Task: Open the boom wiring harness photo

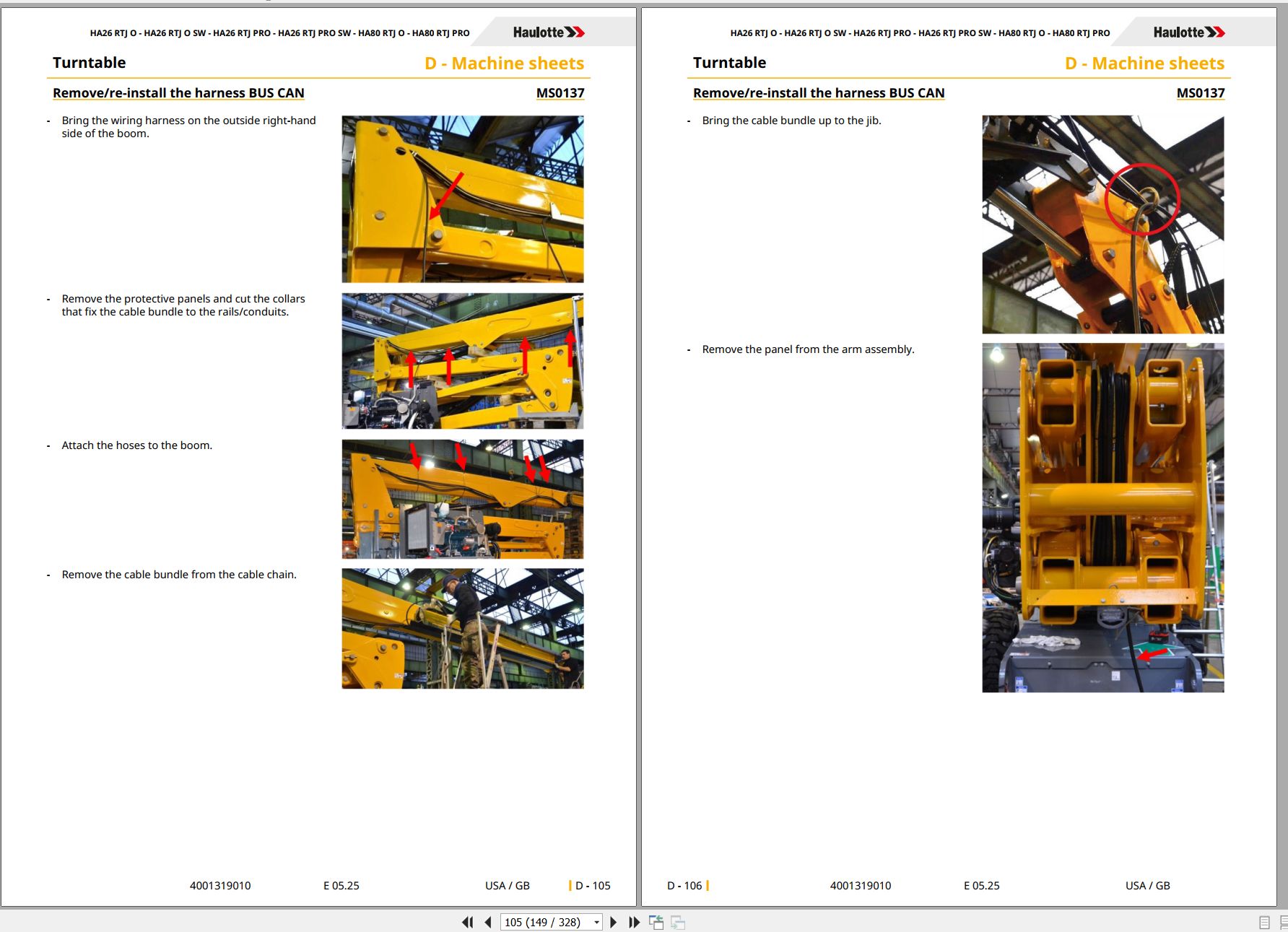Action: point(463,199)
